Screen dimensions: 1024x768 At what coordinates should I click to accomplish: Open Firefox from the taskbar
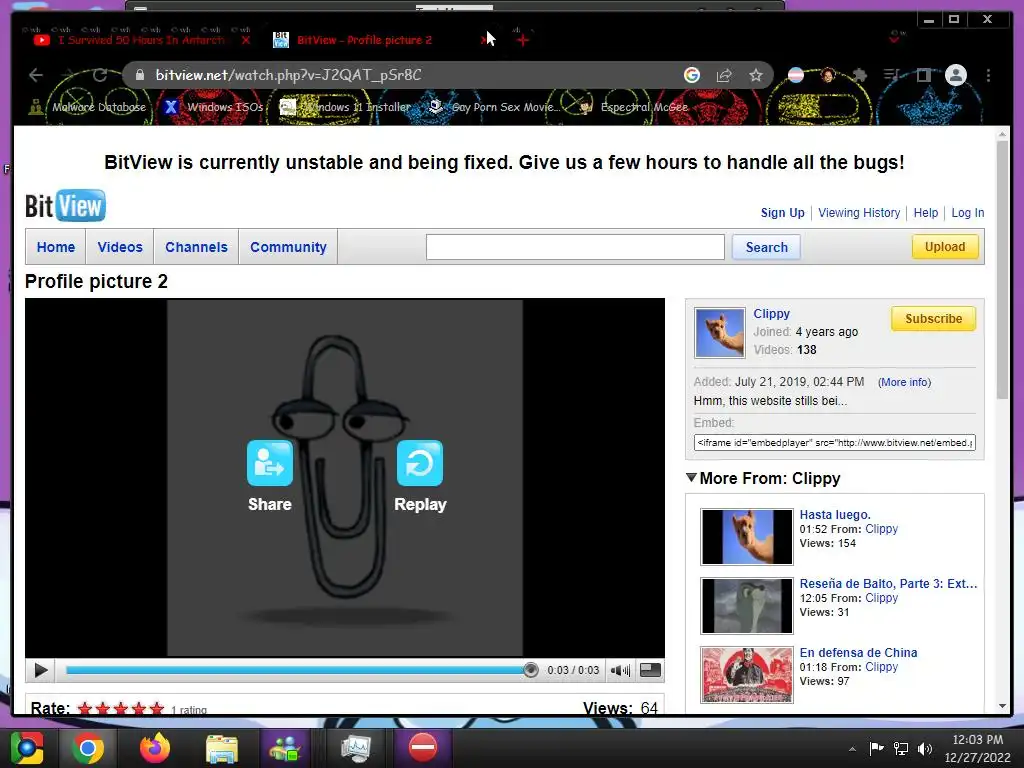(x=155, y=748)
